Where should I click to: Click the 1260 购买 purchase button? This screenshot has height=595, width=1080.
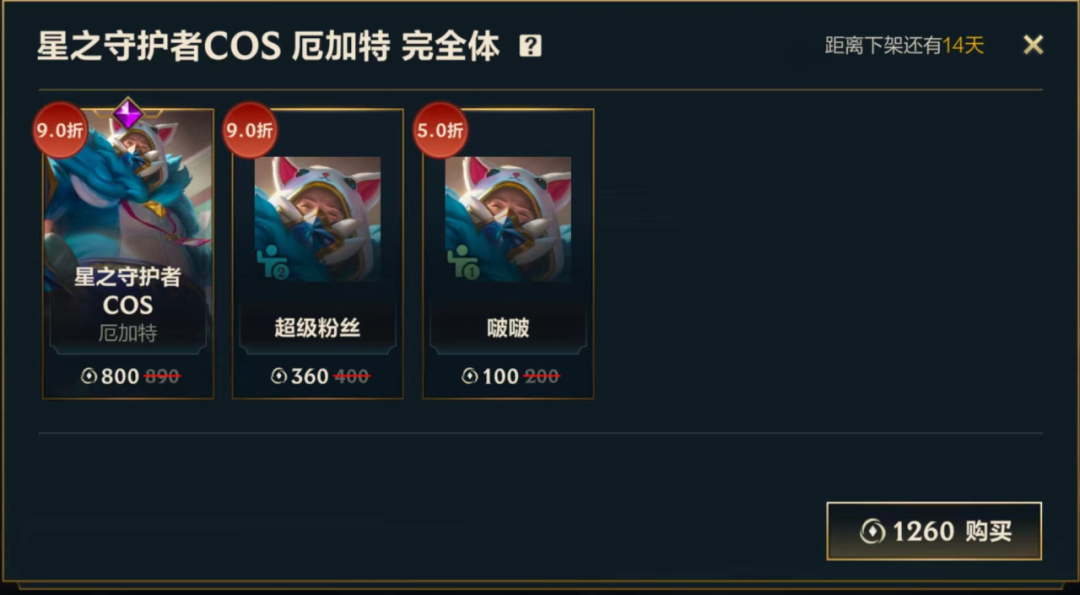(934, 531)
